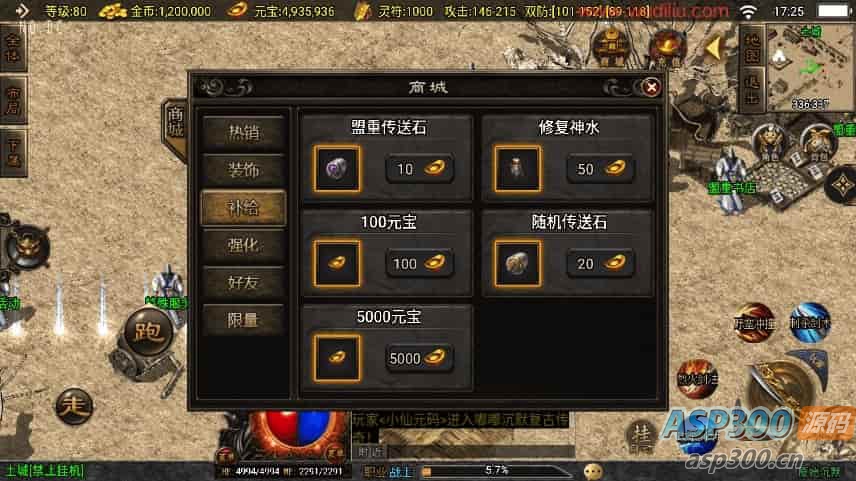
Task: Buy 盟重传送石 for 10 yuanbao
Action: point(419,169)
